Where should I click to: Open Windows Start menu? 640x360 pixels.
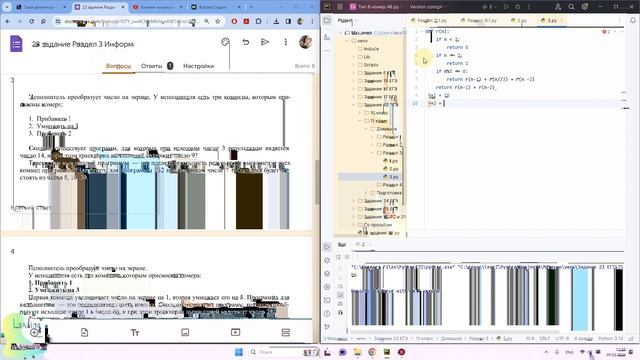[239, 352]
